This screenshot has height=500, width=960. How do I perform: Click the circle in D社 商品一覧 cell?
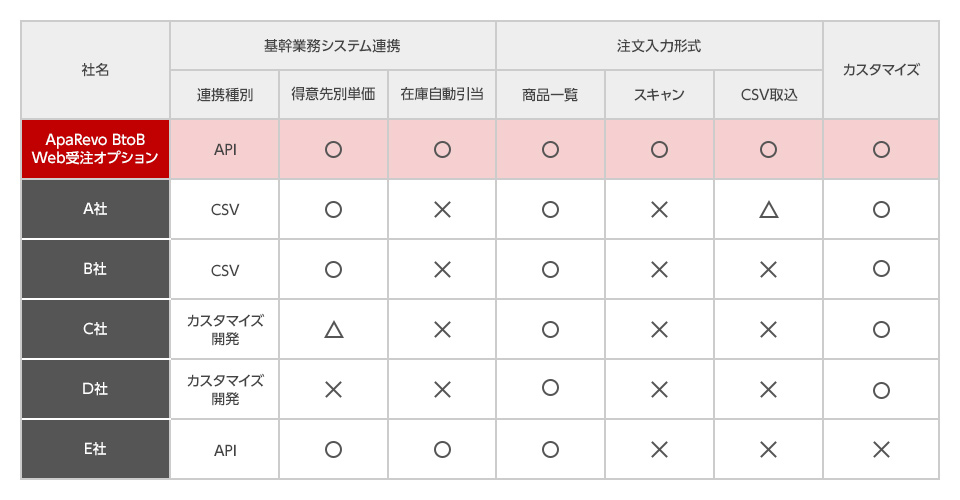pos(550,388)
